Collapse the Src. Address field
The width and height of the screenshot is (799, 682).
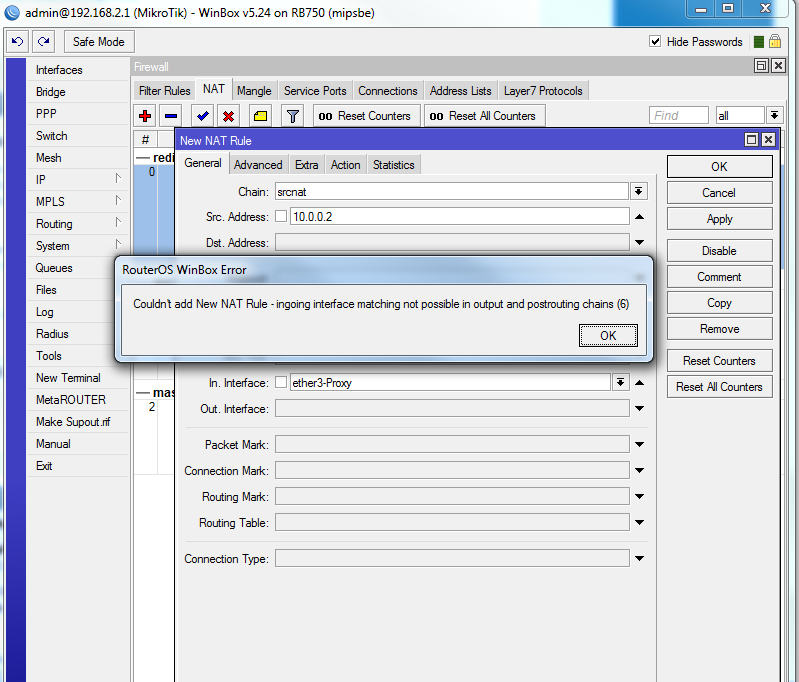[640, 217]
